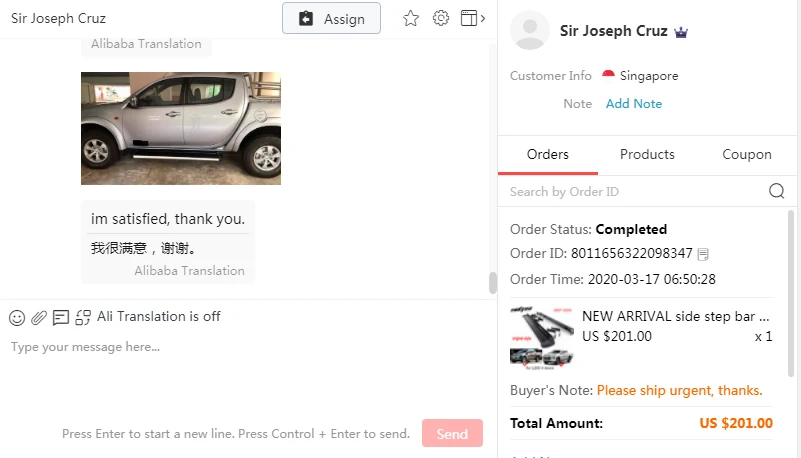Viewport: 801px width, 458px height.
Task: Open quick reply templates icon
Action: point(61,318)
